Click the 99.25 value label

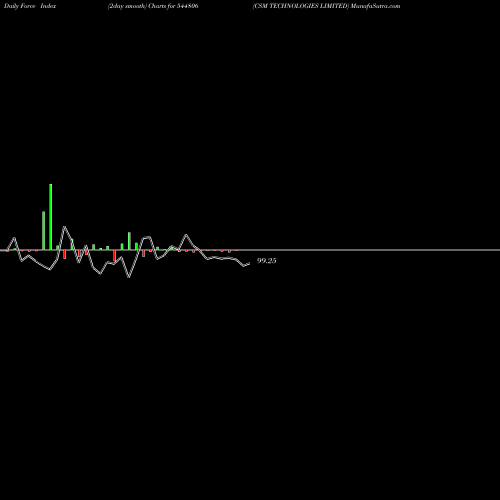[266, 261]
